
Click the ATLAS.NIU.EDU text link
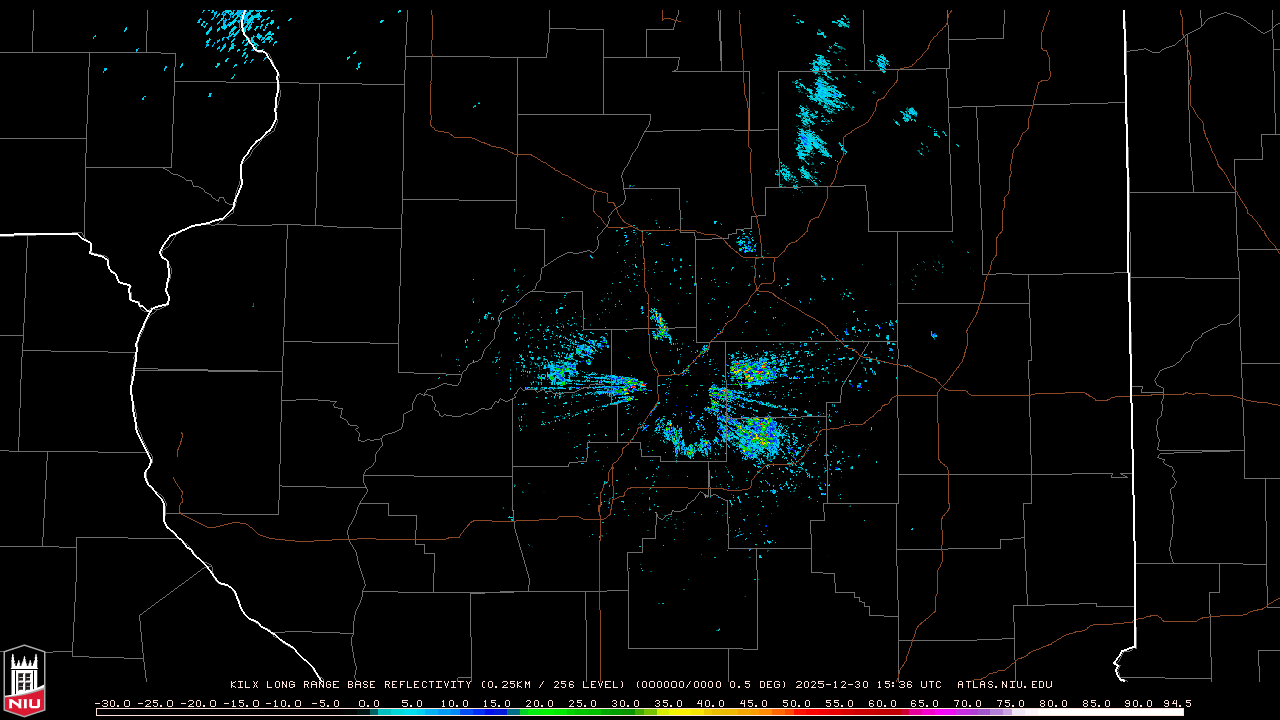point(1004,685)
